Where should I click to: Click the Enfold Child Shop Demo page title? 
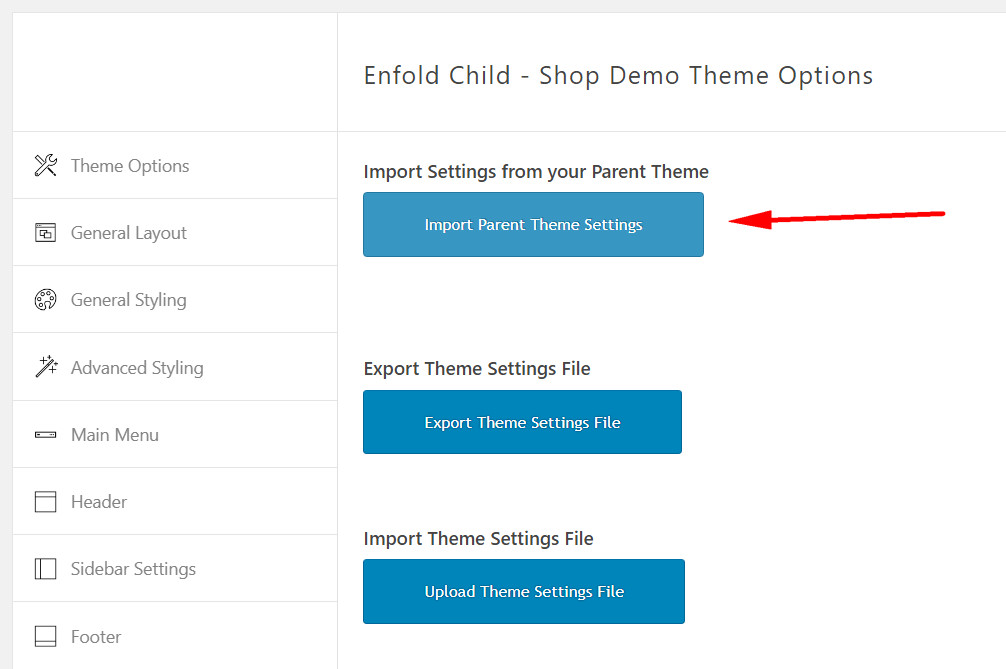tap(618, 76)
